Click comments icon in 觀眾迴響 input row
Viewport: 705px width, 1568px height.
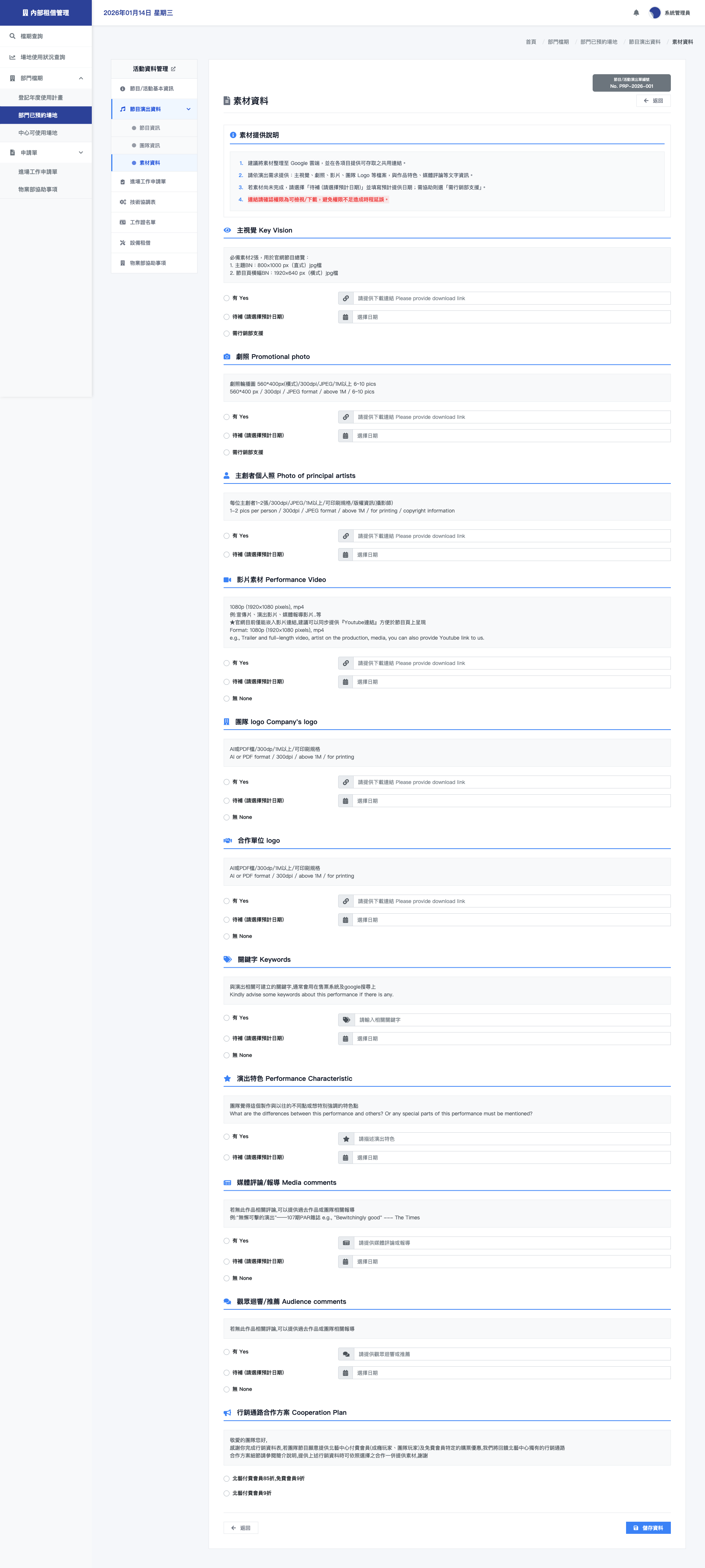pyautogui.click(x=346, y=1354)
